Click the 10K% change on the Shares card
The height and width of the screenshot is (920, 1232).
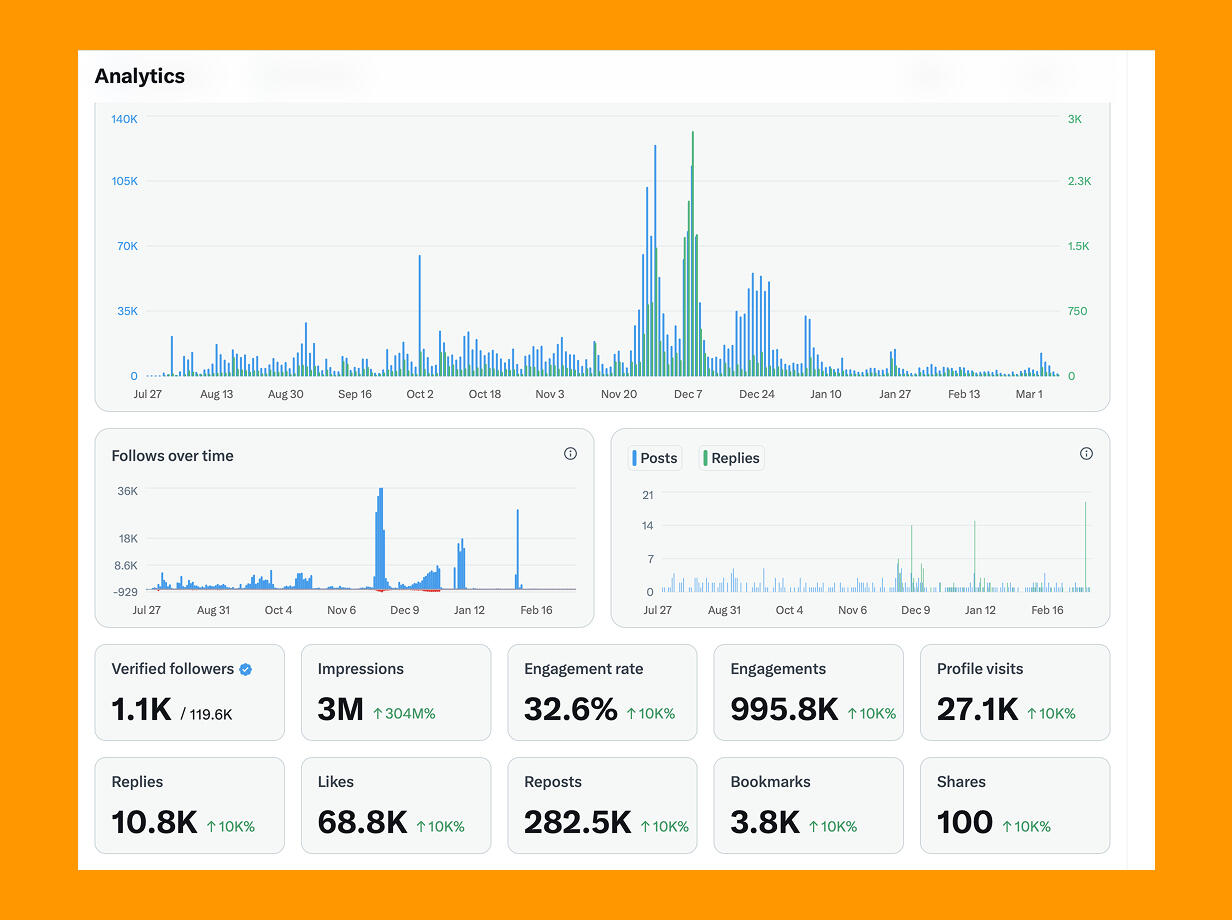coord(1026,827)
